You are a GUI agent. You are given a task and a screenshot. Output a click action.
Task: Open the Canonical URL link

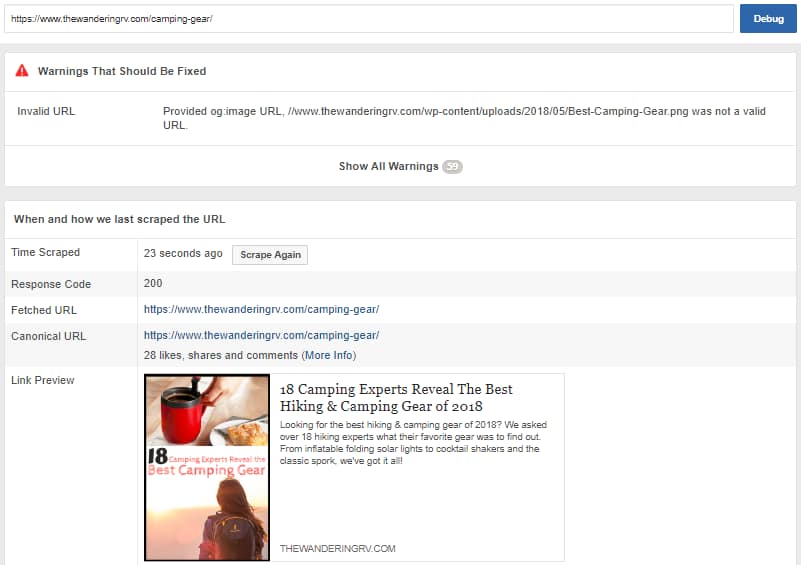coord(262,335)
